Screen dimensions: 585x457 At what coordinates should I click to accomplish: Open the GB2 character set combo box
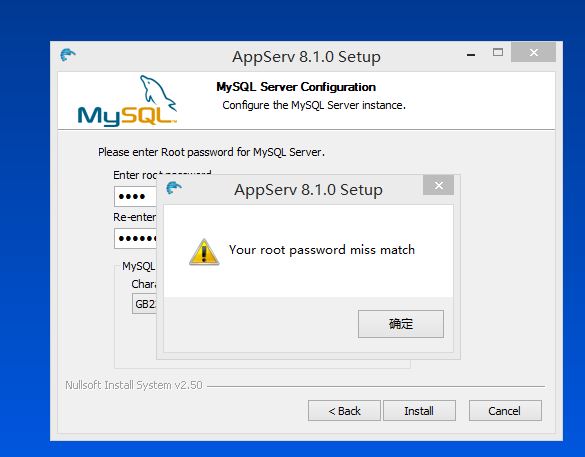coord(144,304)
